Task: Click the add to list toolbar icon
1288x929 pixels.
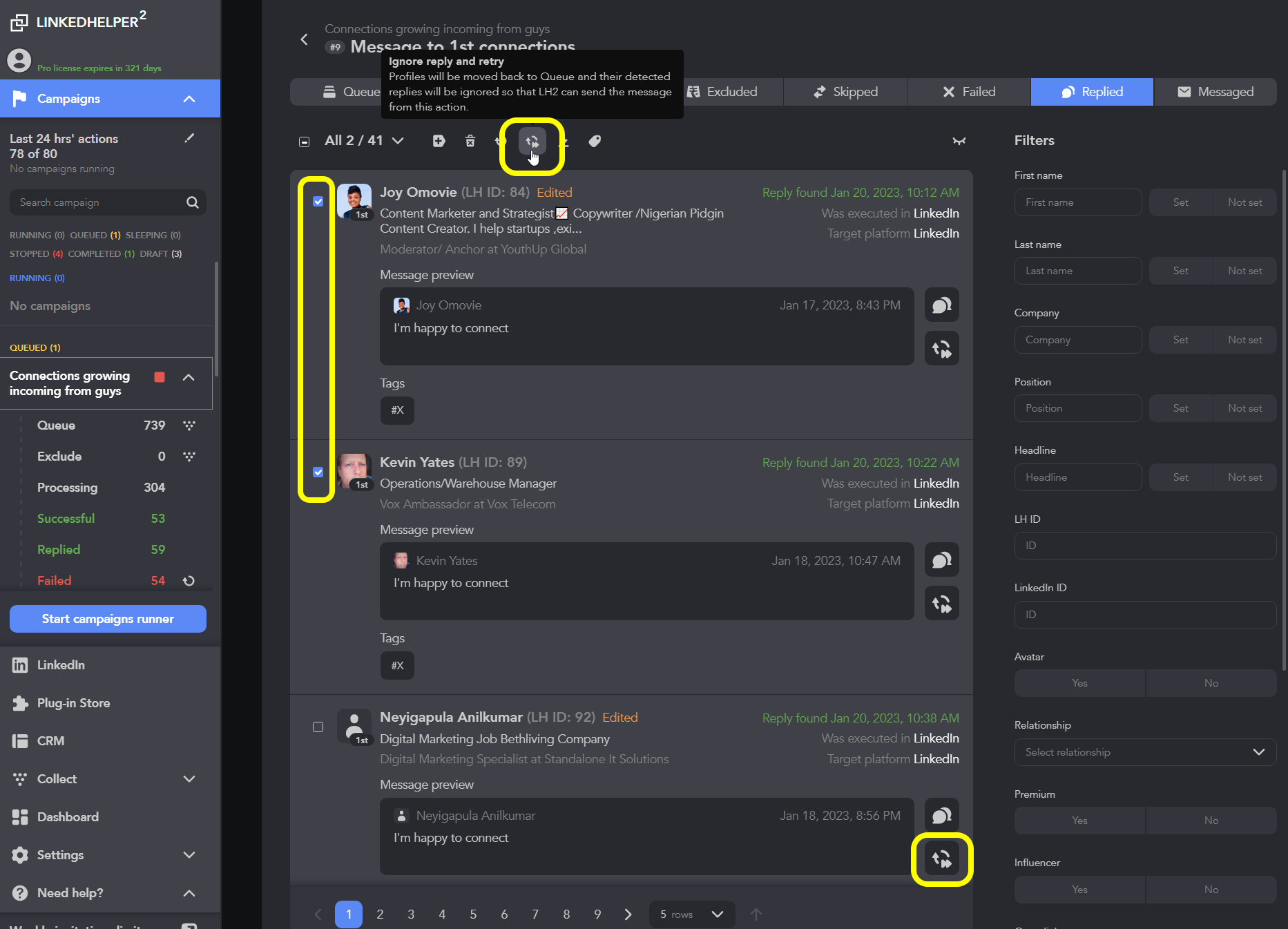Action: tap(439, 141)
